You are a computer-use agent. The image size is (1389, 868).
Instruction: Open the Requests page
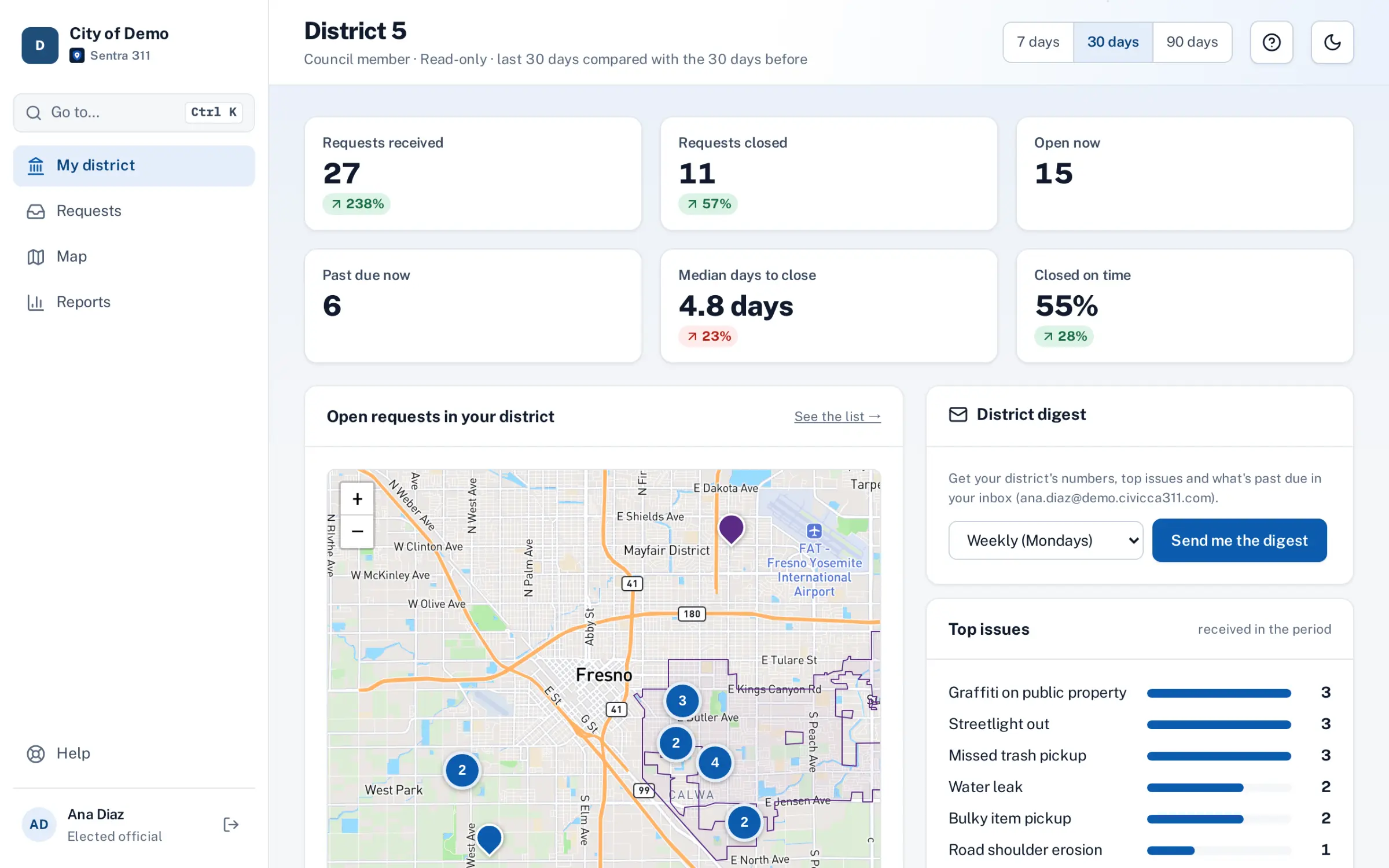tap(134, 211)
